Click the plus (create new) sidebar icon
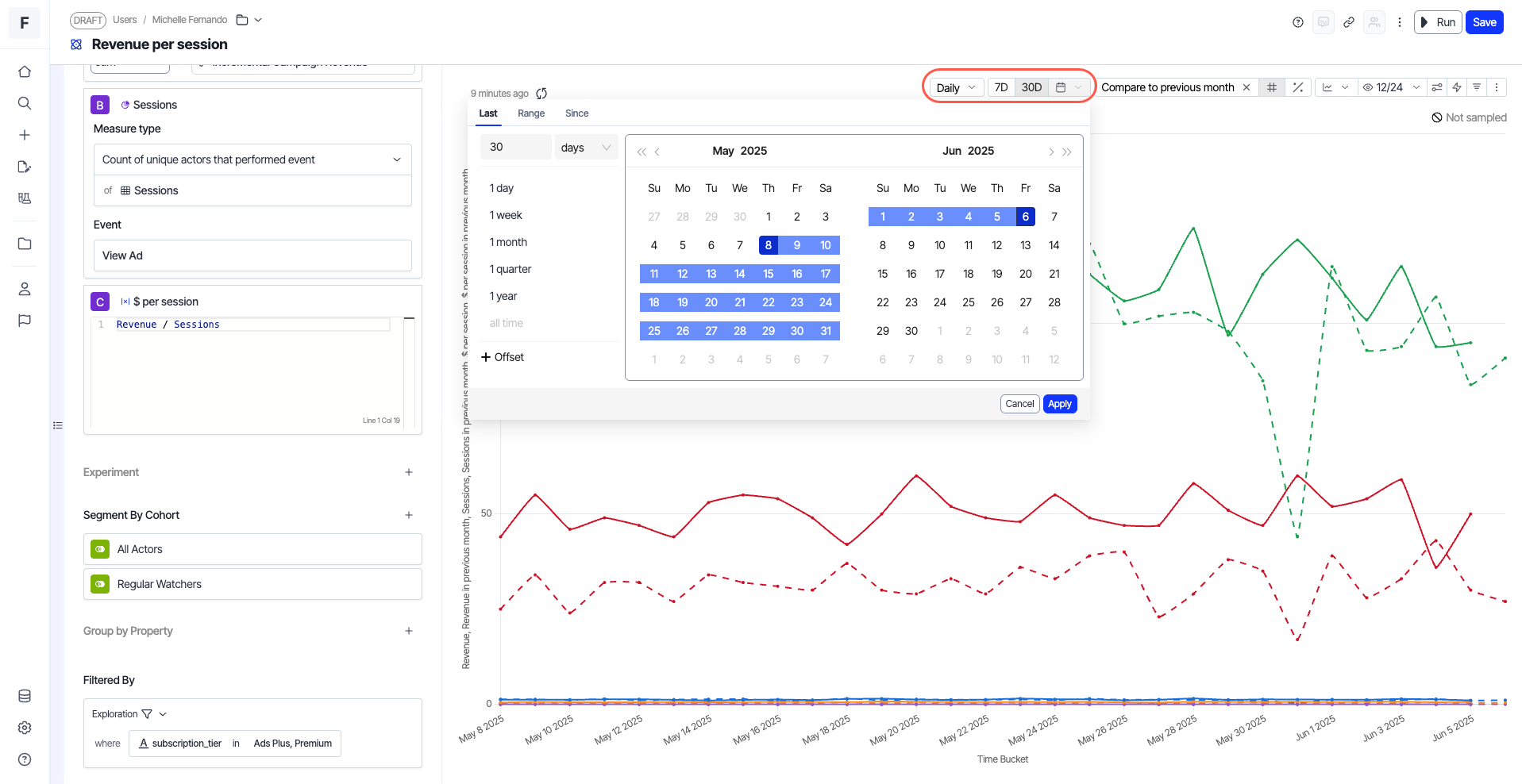This screenshot has height=784, width=1522. point(25,135)
